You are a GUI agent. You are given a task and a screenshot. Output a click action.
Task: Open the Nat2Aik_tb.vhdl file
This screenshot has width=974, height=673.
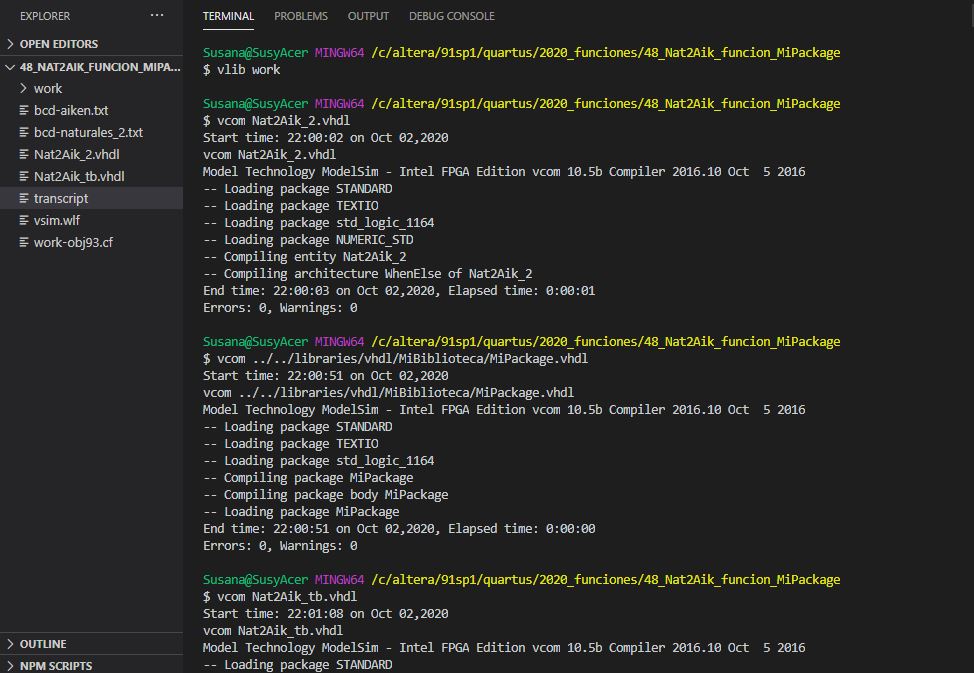79,176
